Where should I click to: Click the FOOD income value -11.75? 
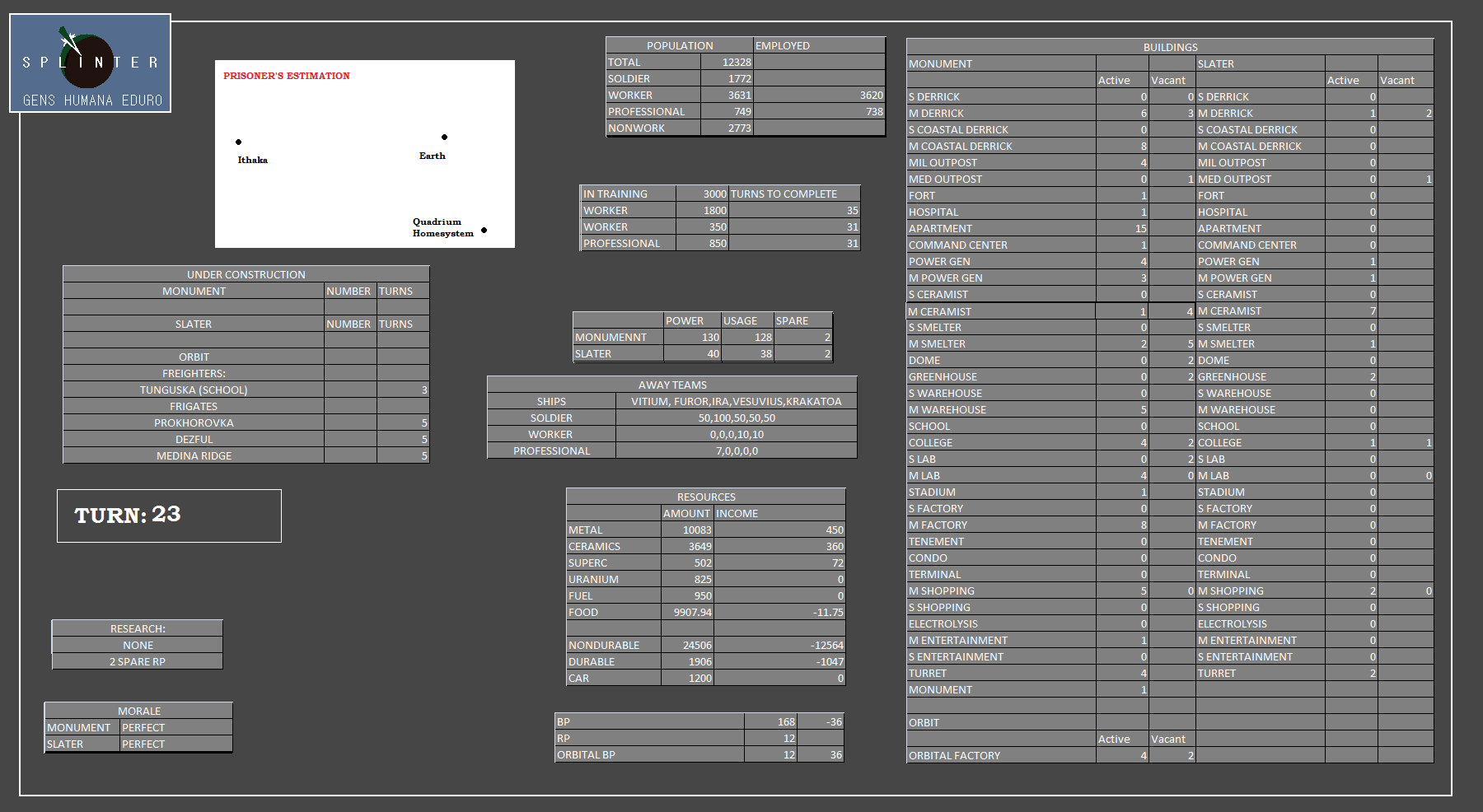coord(779,613)
